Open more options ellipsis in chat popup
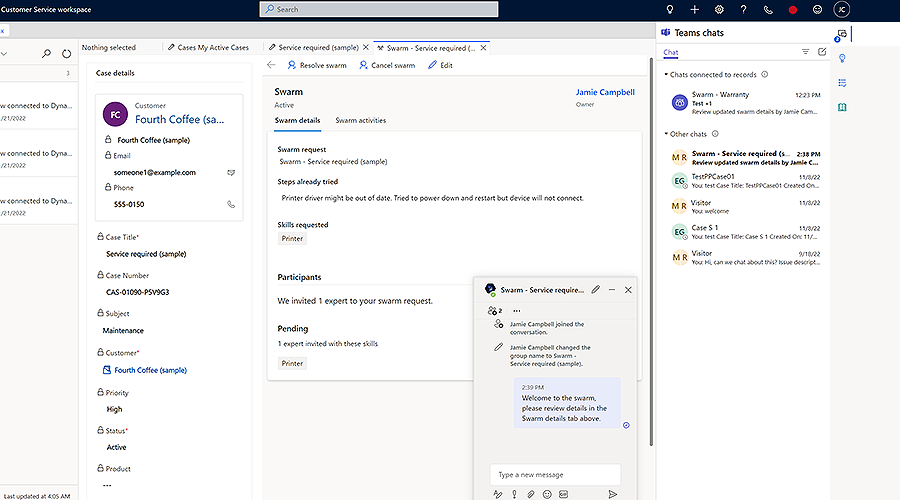Screen dimensions: 900x500 [x=517, y=311]
